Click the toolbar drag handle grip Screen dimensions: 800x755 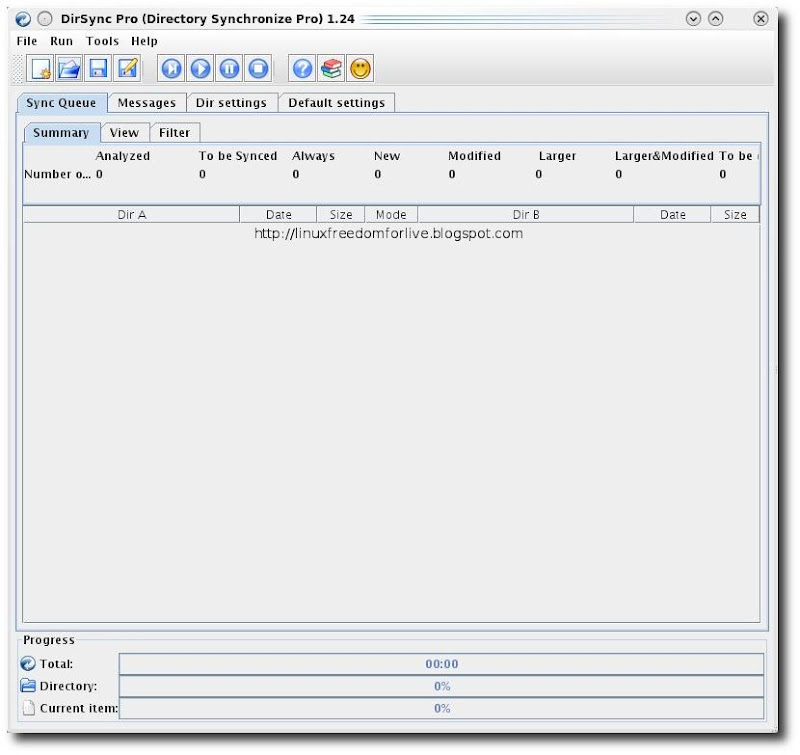point(18,68)
